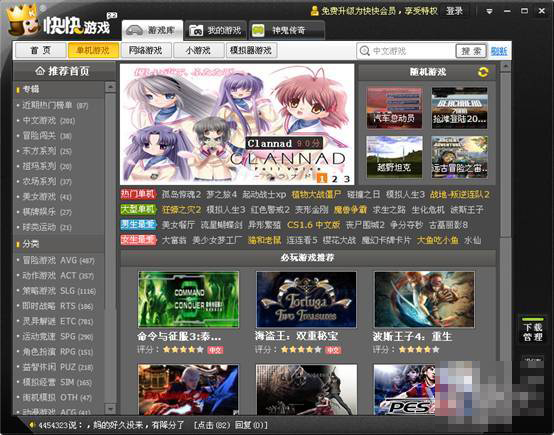Viewport: 554px width, 435px height.
Task: Switch banner to slide 2
Action: coord(334,179)
